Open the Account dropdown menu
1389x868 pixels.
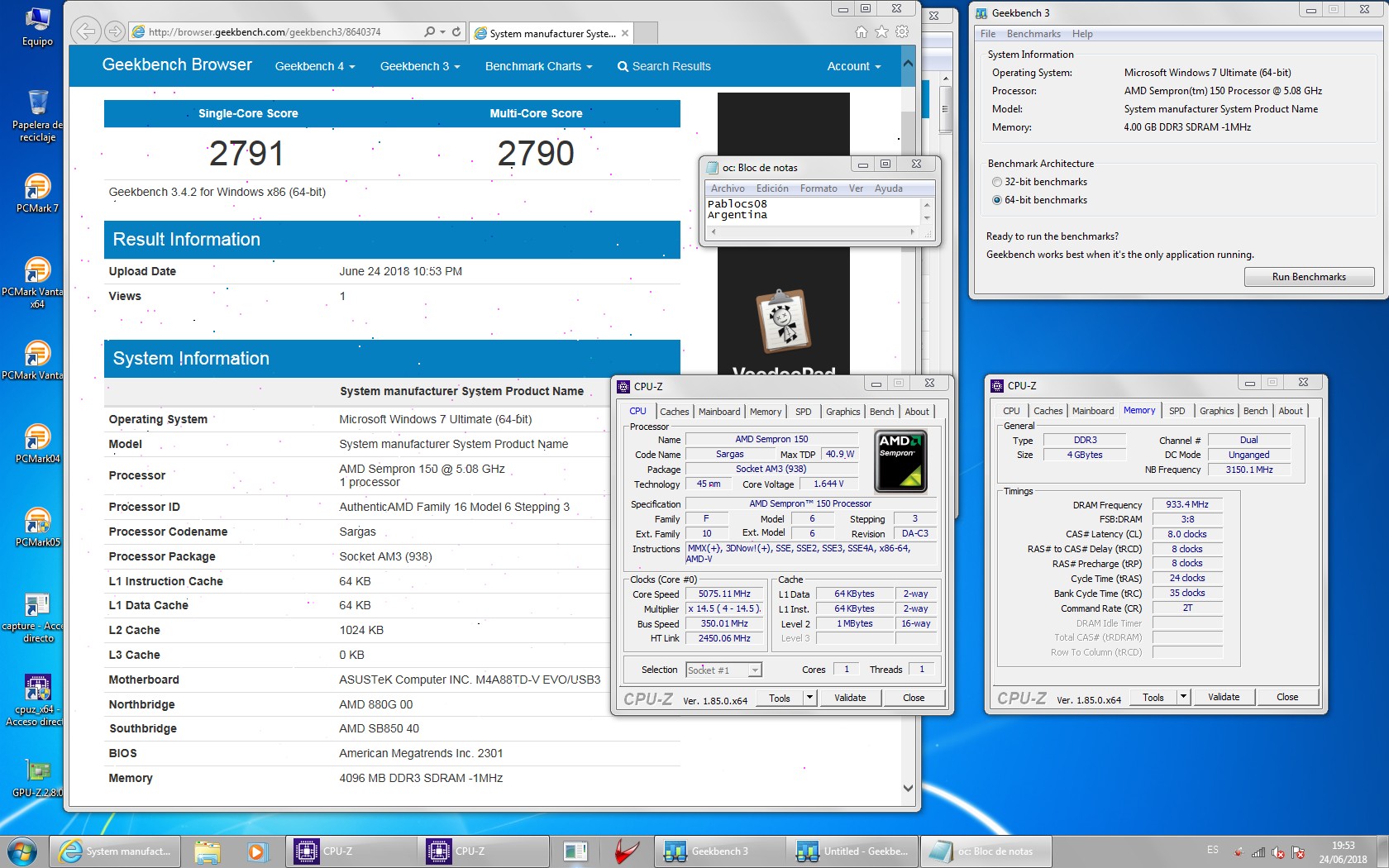point(854,66)
